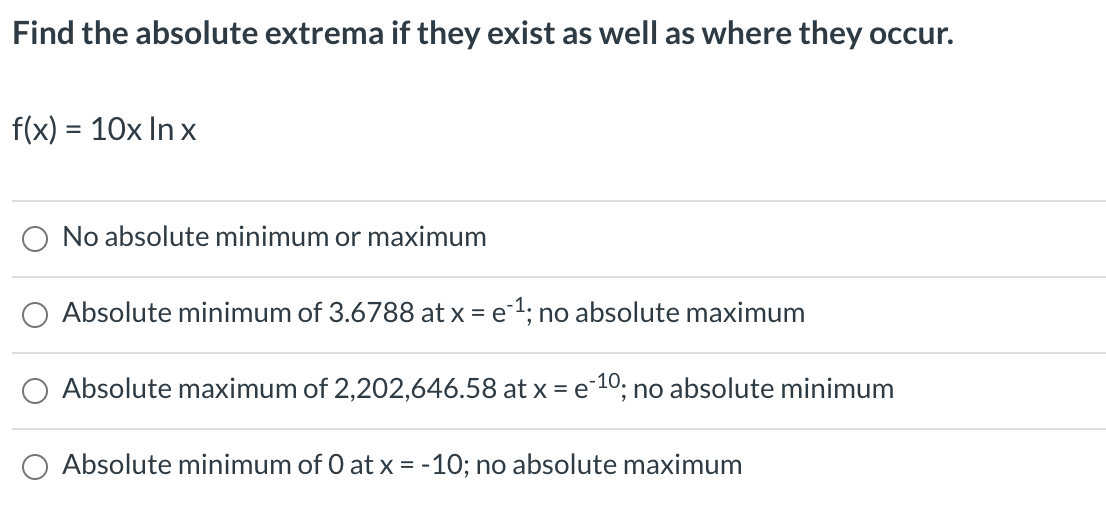Viewport: 1106px width, 528px height.
Task: Click the function expression f(x) = 10x ln x
Action: 104,130
